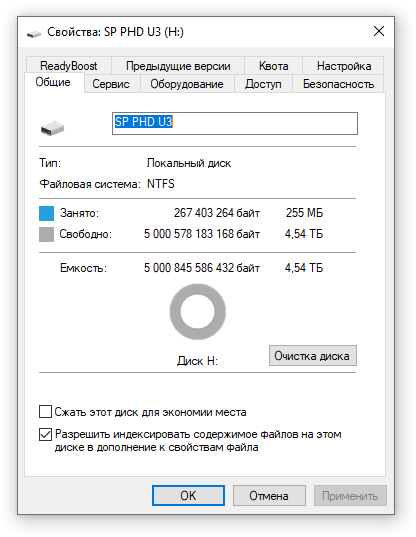Click the blue used space swatch
The width and height of the screenshot is (416, 537).
[x=46, y=213]
